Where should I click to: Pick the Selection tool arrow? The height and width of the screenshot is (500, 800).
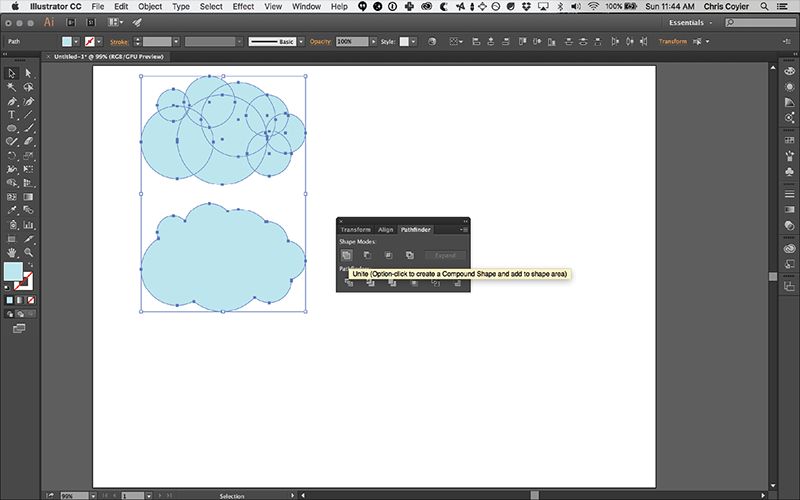point(11,73)
